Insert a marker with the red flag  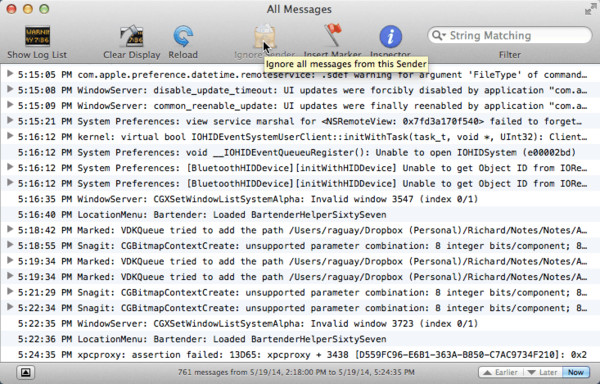(332, 36)
